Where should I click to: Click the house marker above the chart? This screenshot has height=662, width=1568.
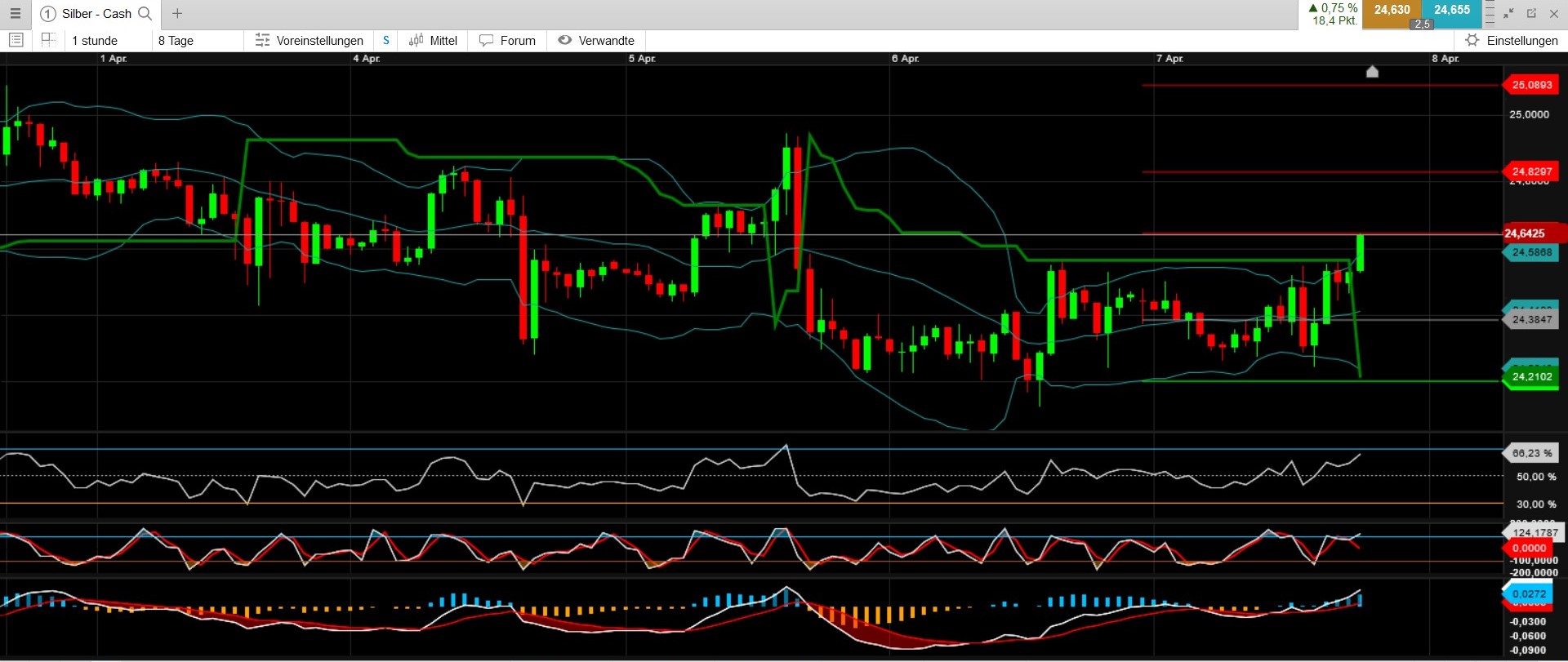click(x=1372, y=72)
